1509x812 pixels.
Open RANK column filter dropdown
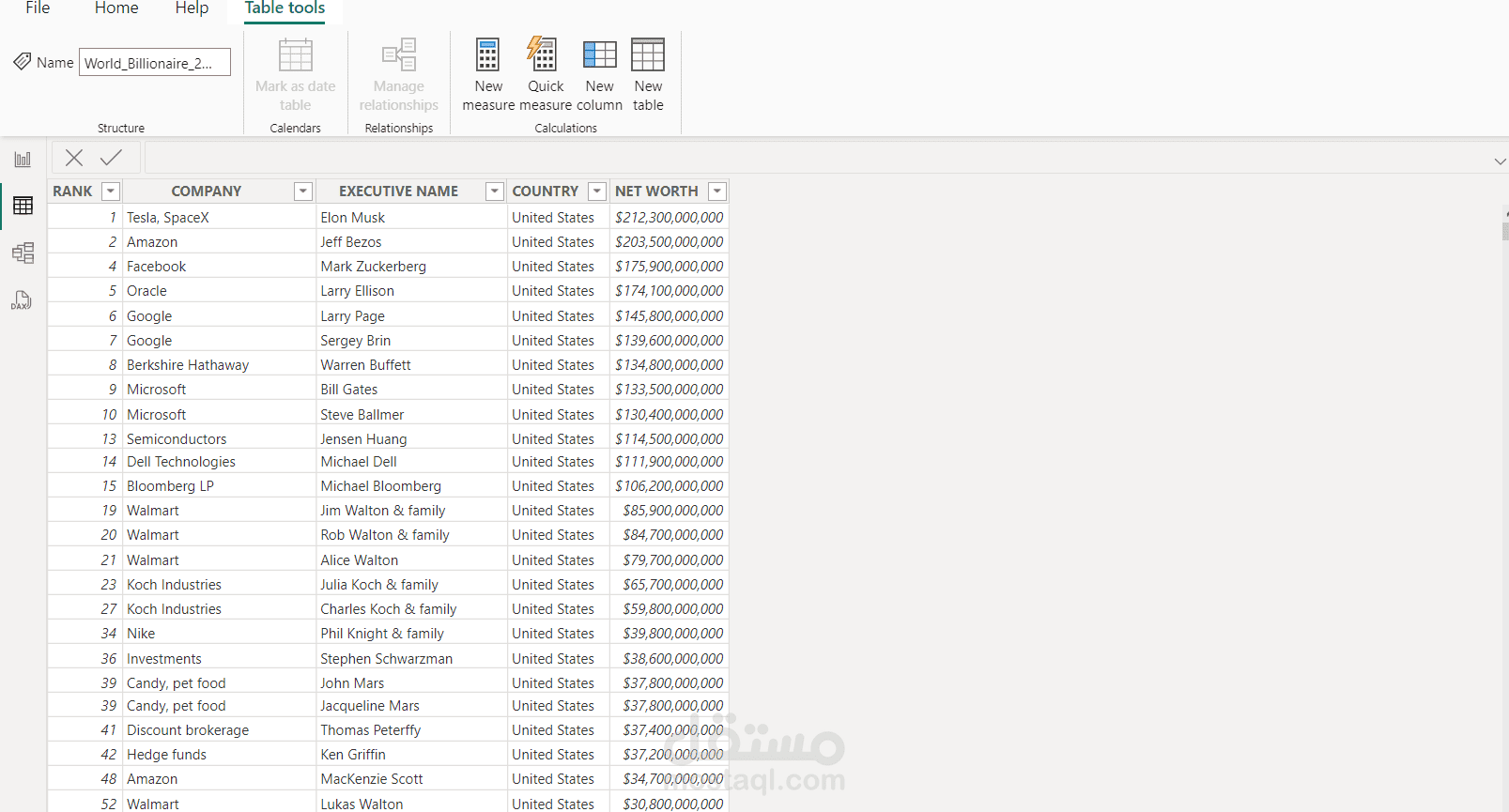click(x=111, y=192)
